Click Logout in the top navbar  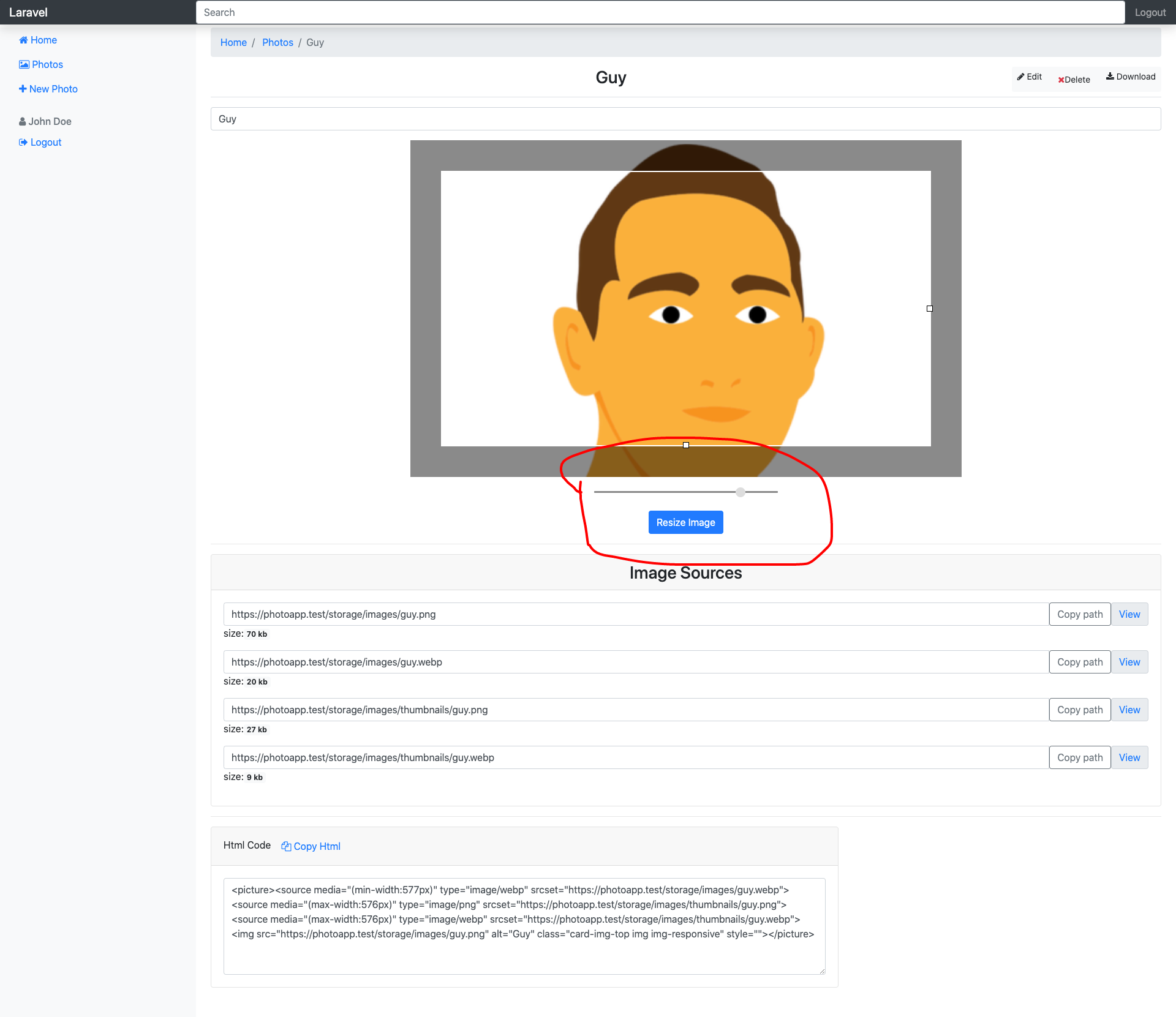1150,13
